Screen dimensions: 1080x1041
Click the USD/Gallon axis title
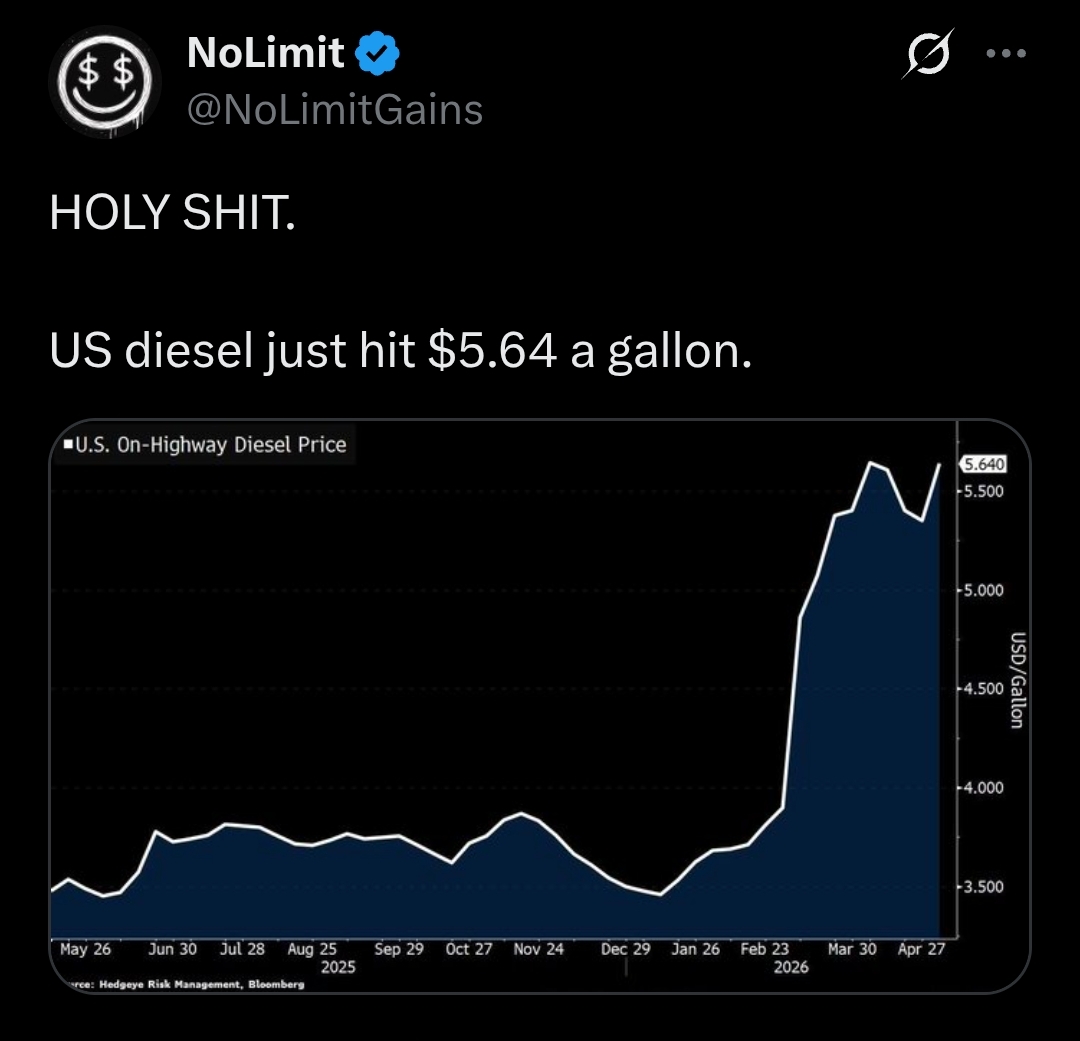1017,680
